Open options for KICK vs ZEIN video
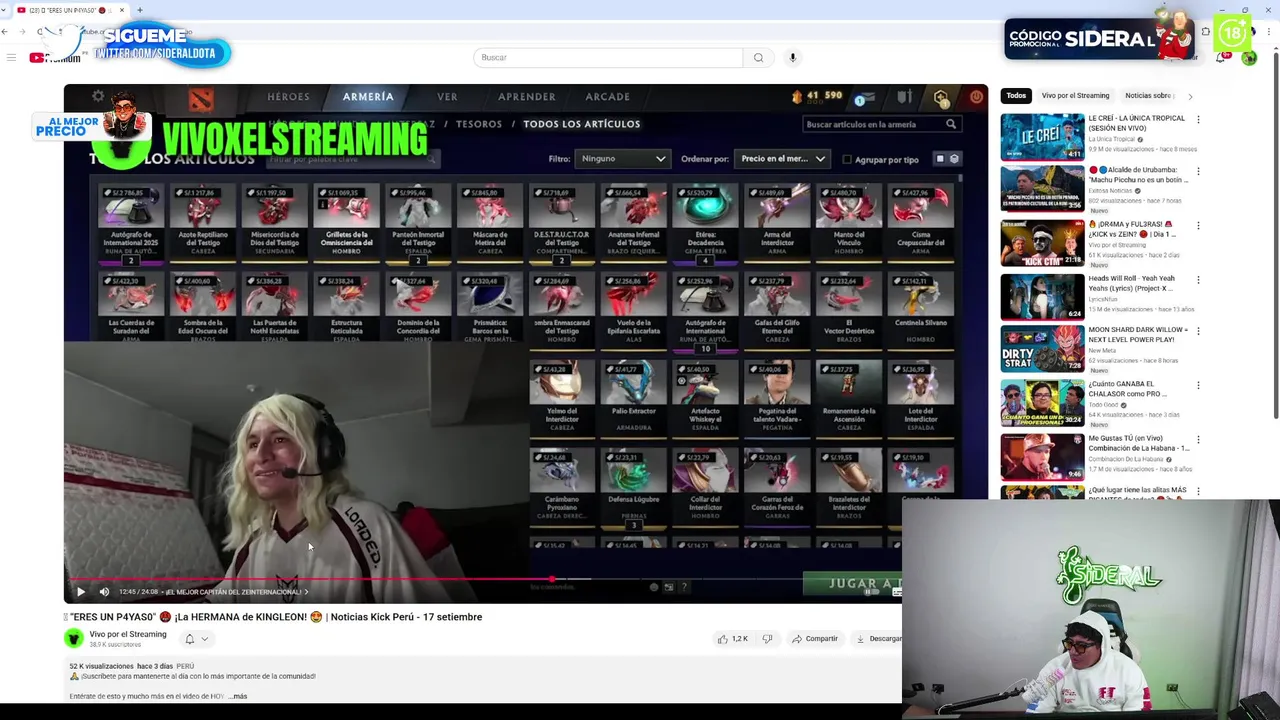1280x720 pixels. (1198, 226)
